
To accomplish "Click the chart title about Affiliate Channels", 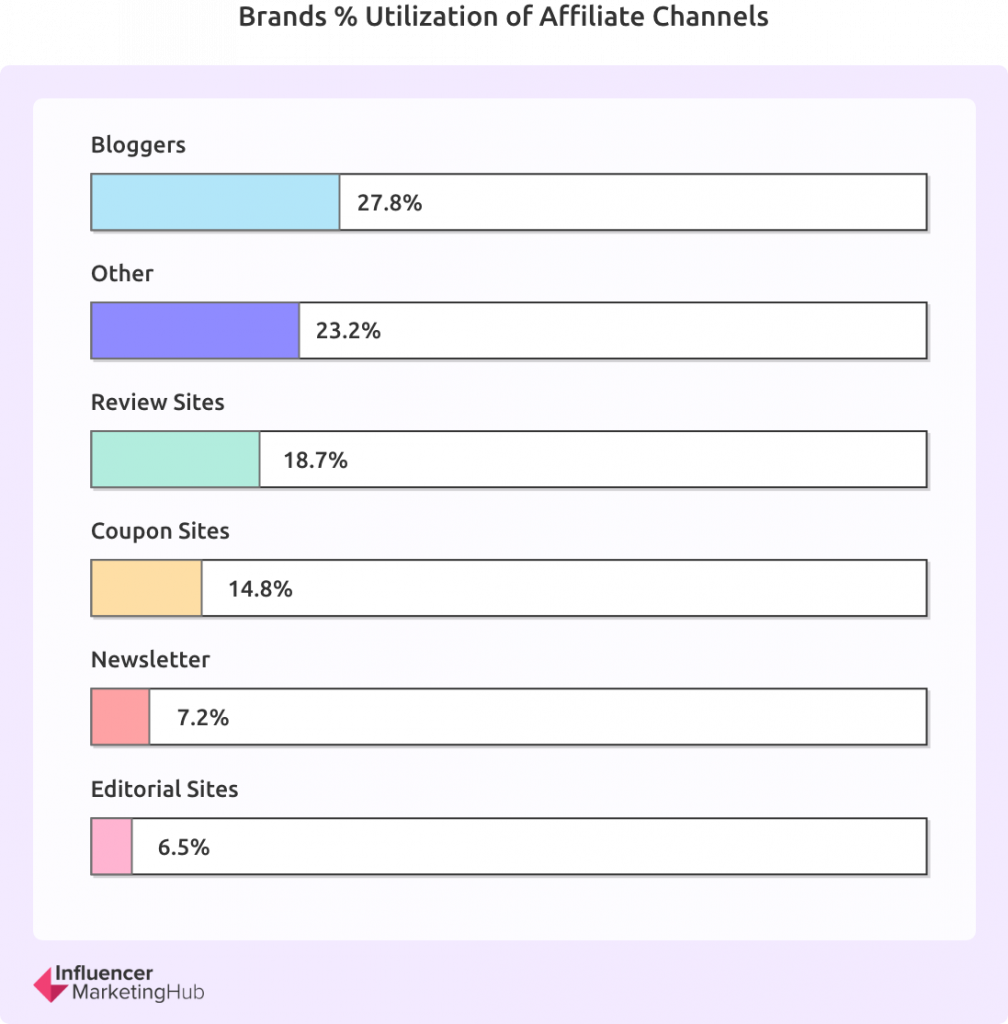I will tap(503, 16).
